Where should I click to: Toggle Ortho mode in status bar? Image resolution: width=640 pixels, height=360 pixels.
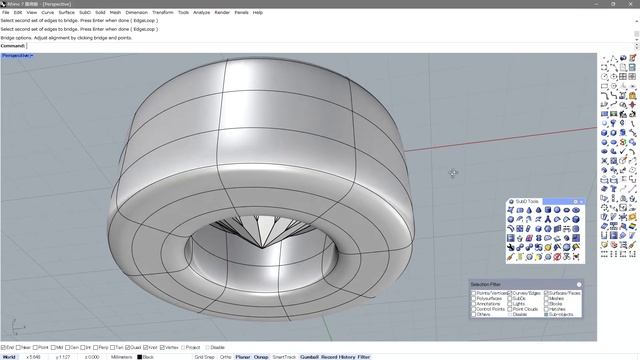point(225,357)
